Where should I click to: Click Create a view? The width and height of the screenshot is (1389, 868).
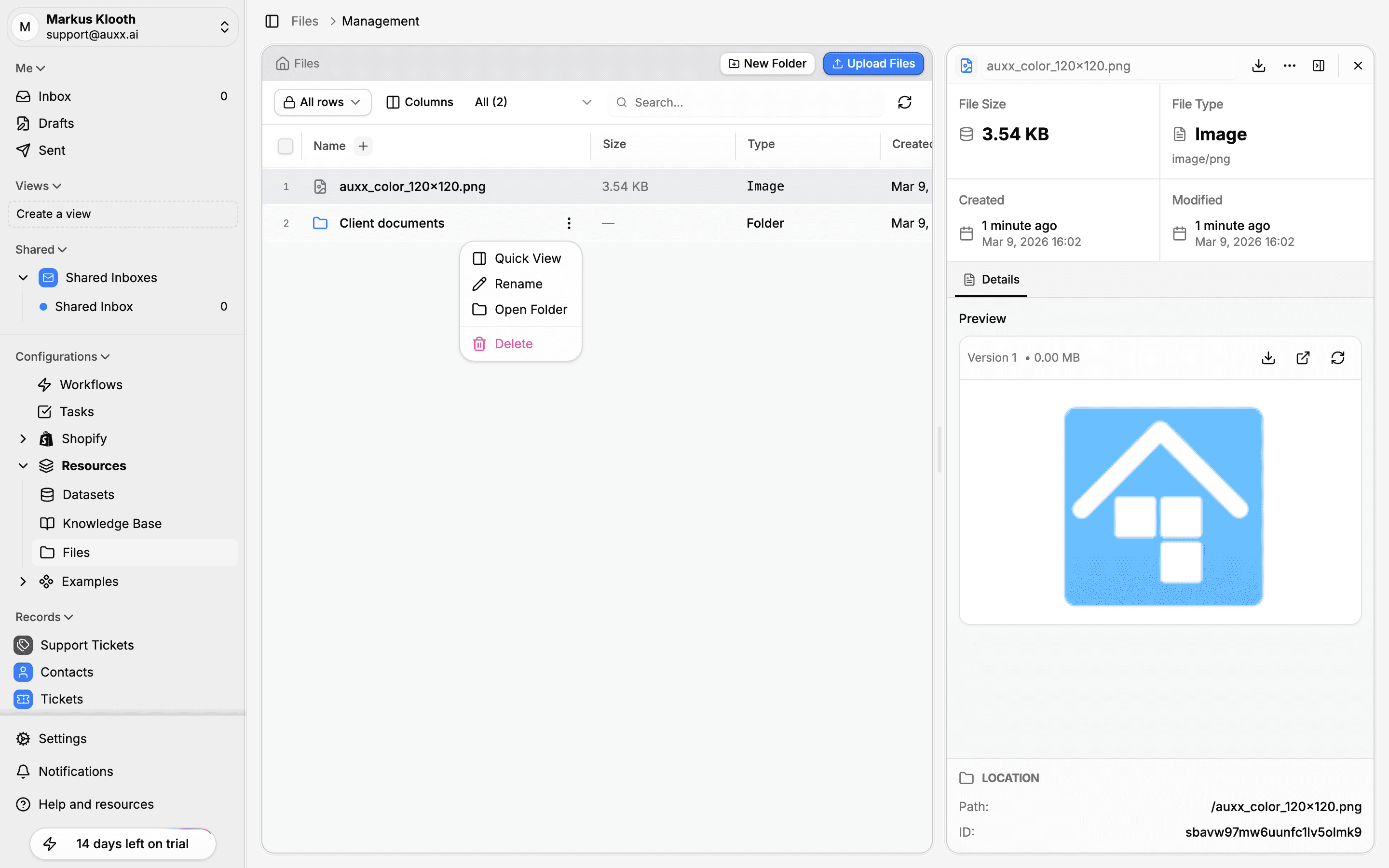click(x=122, y=214)
